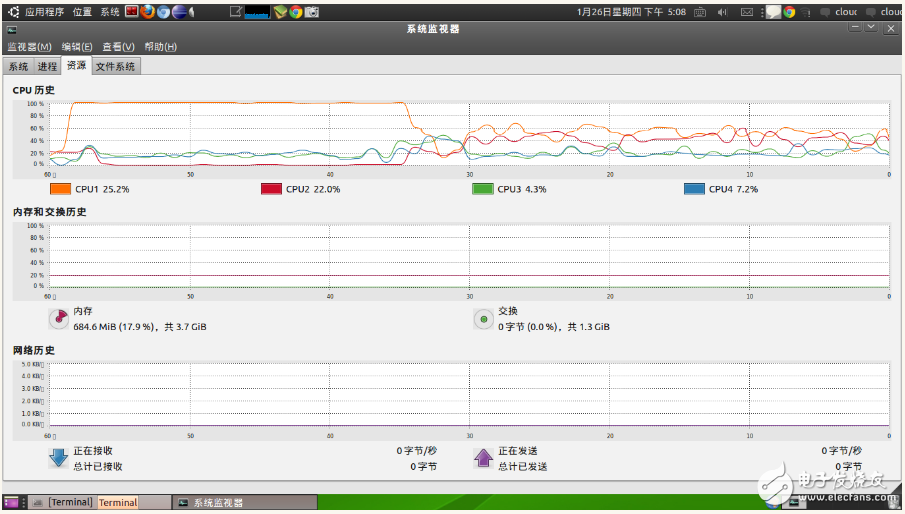Switch to the 进程 tab

[x=47, y=67]
